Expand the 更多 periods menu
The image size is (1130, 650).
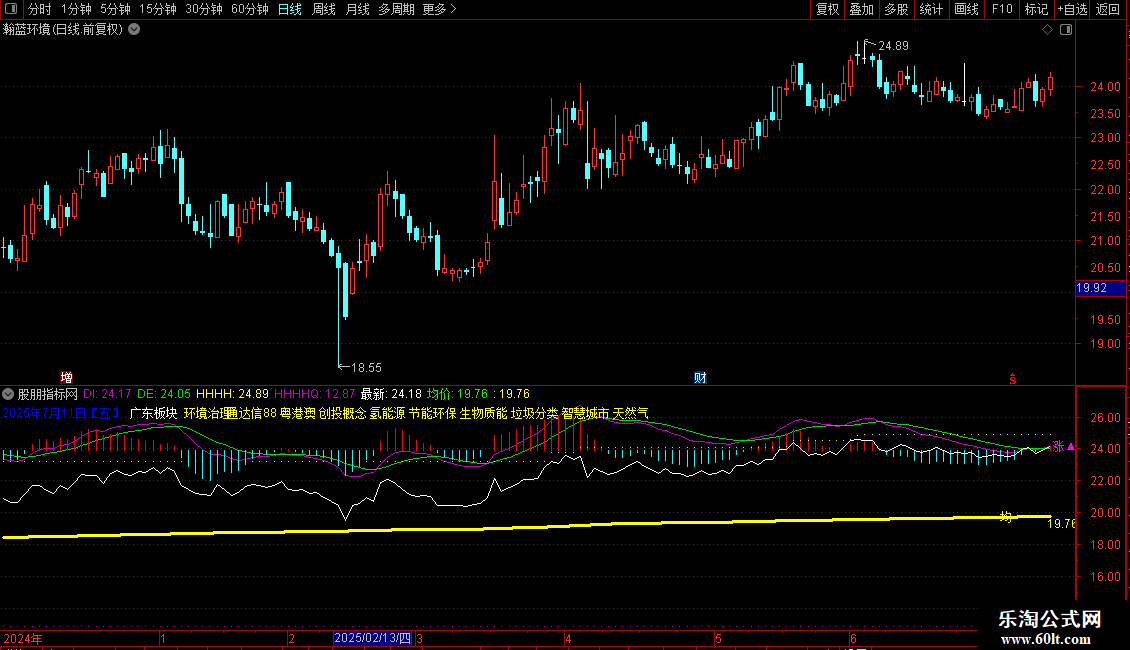tap(439, 9)
